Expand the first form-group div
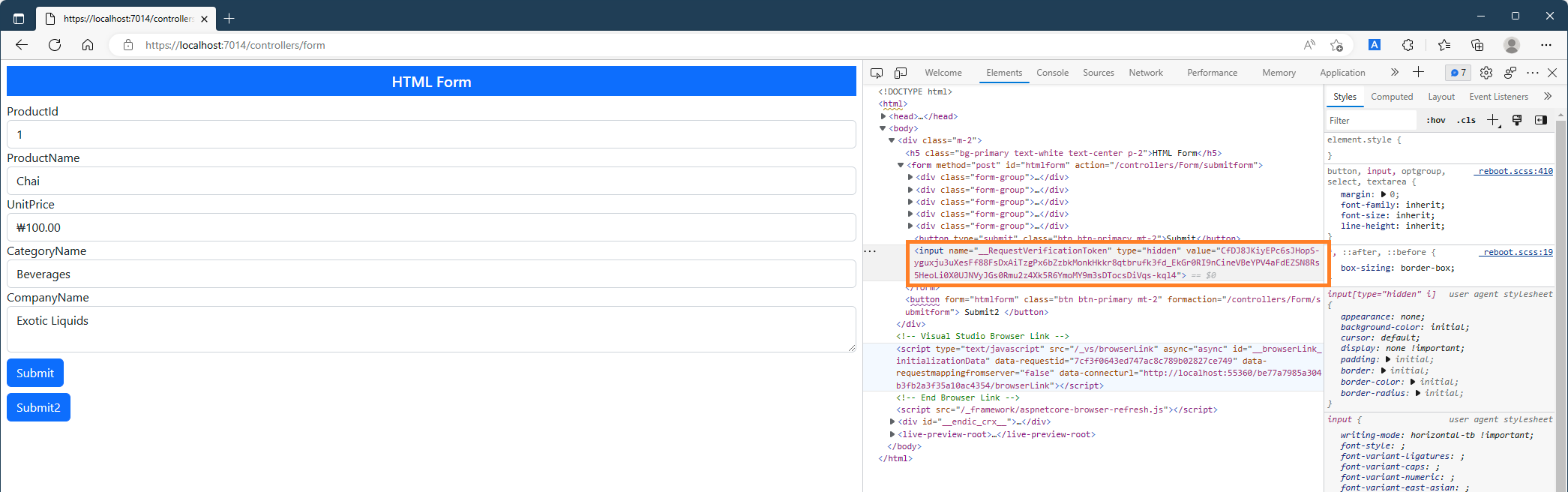Image resolution: width=1568 pixels, height=492 pixels. pyautogui.click(x=910, y=177)
